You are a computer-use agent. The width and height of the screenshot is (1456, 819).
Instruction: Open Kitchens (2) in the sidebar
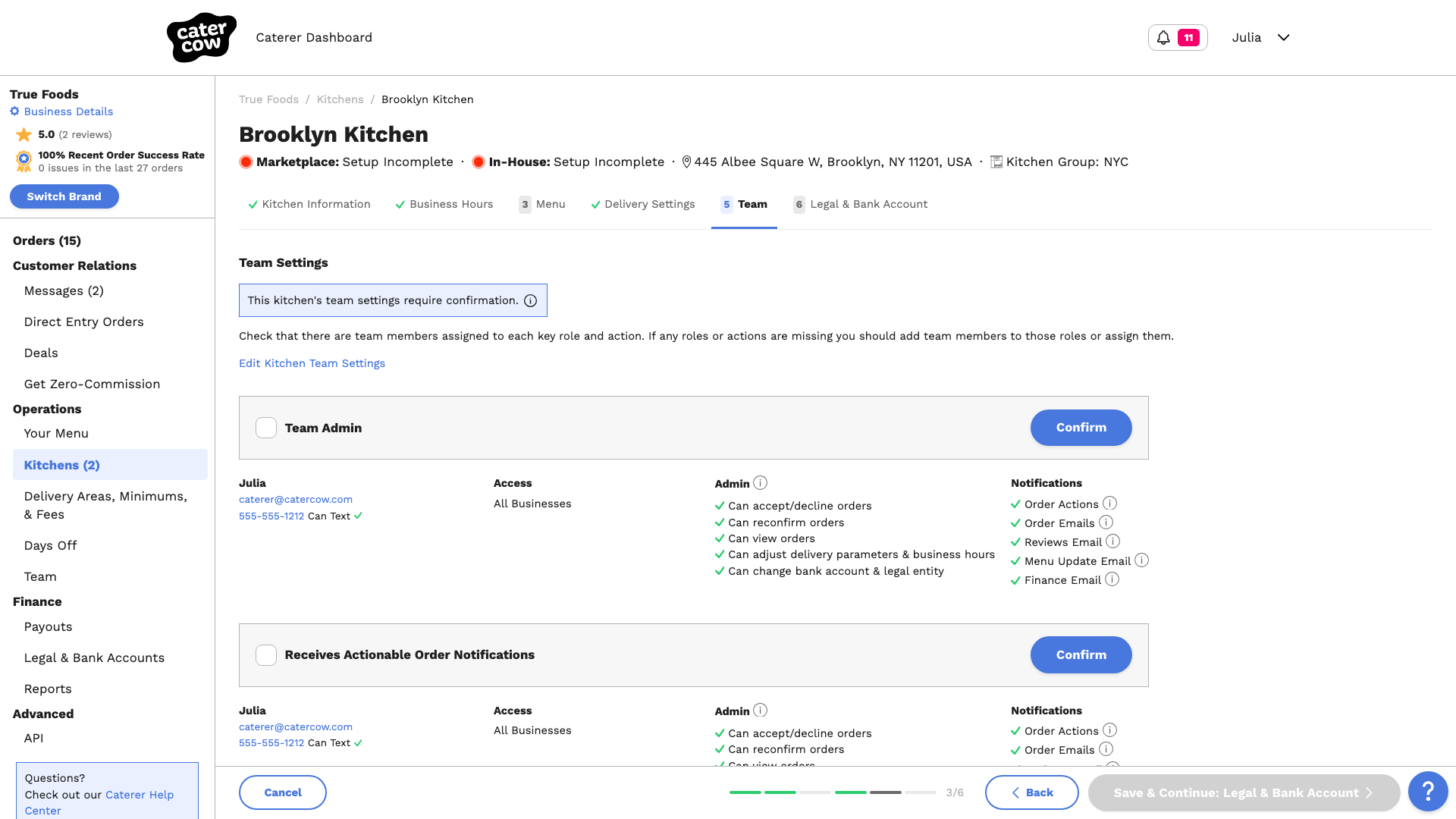click(x=110, y=465)
